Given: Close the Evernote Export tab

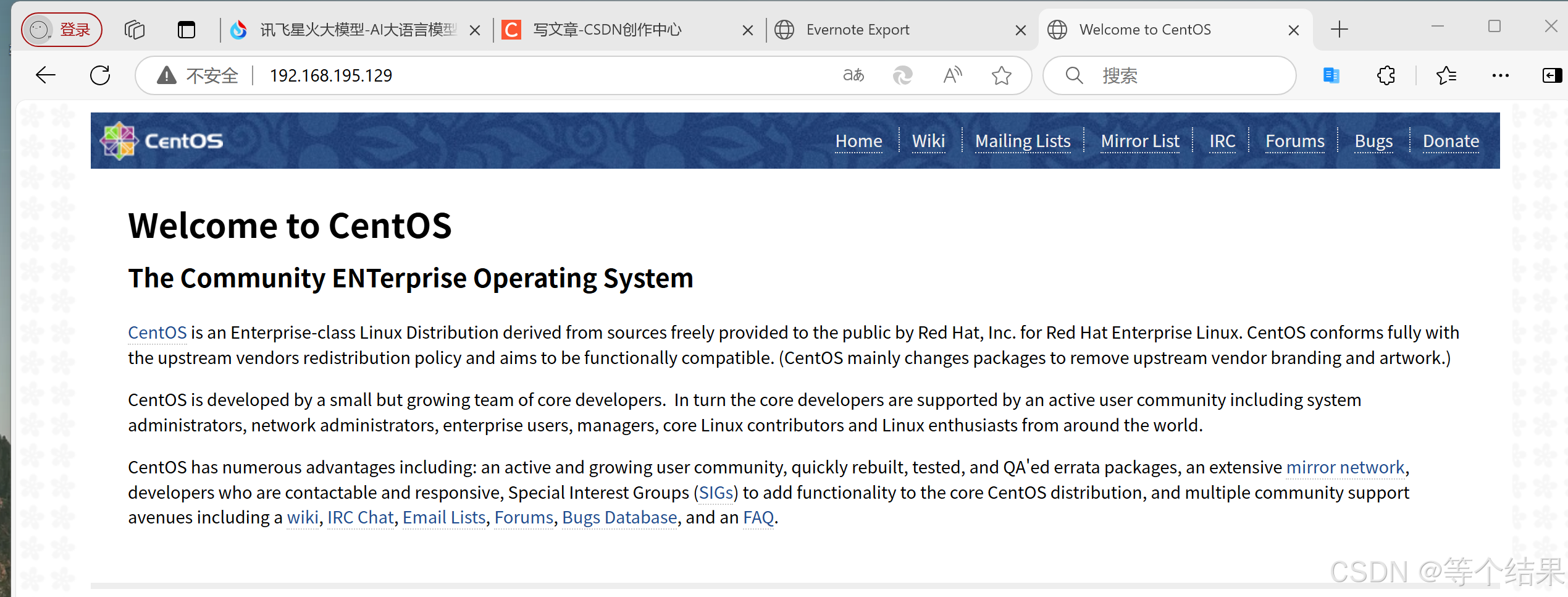Looking at the screenshot, I should point(1021,30).
